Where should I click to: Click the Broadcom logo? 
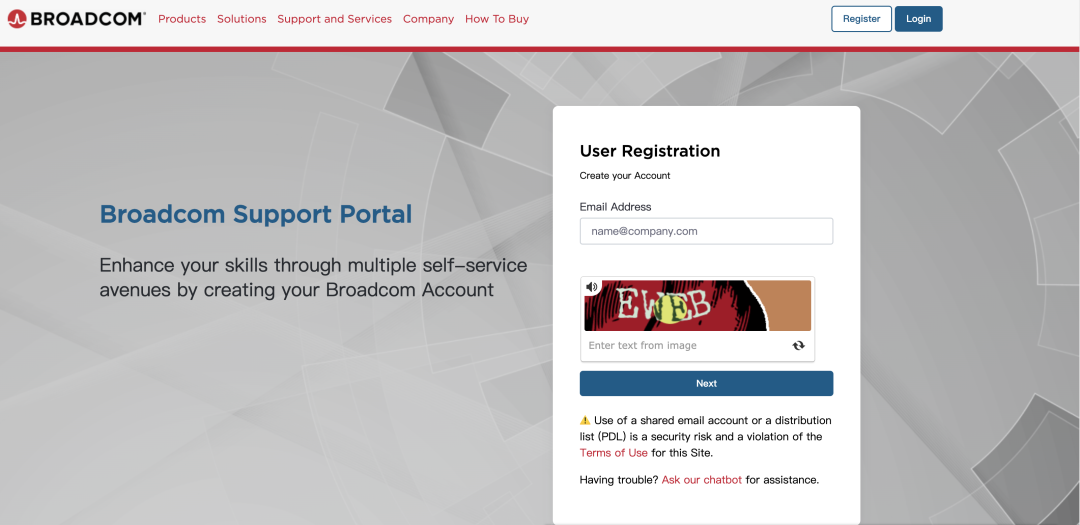(x=76, y=19)
